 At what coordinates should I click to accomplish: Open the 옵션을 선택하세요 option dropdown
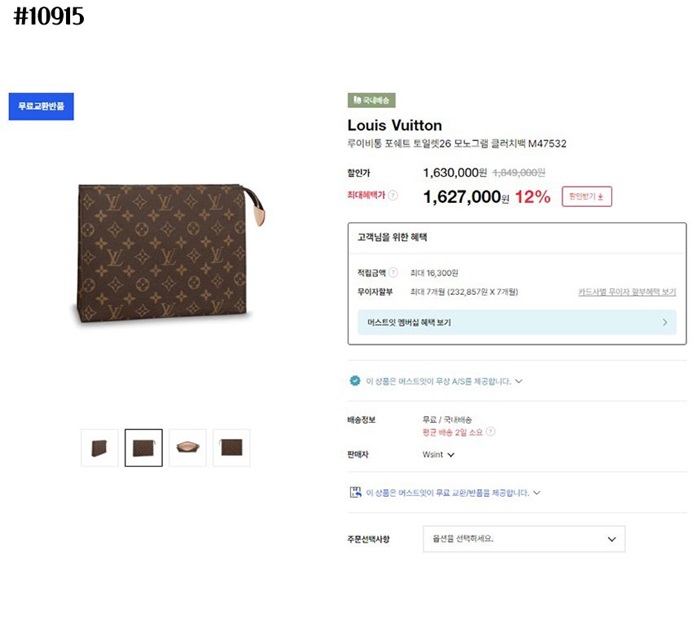(523, 538)
